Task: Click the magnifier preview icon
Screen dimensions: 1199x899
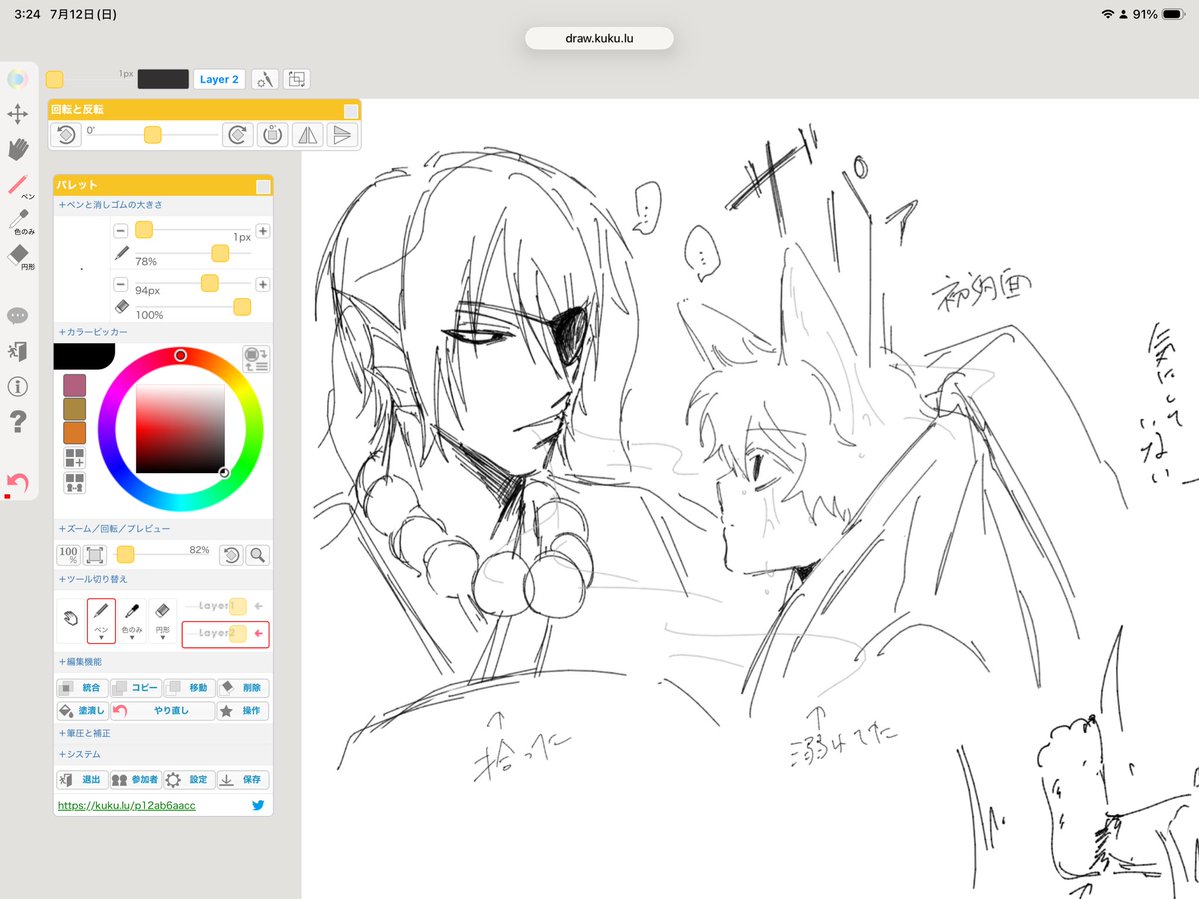Action: coord(258,555)
